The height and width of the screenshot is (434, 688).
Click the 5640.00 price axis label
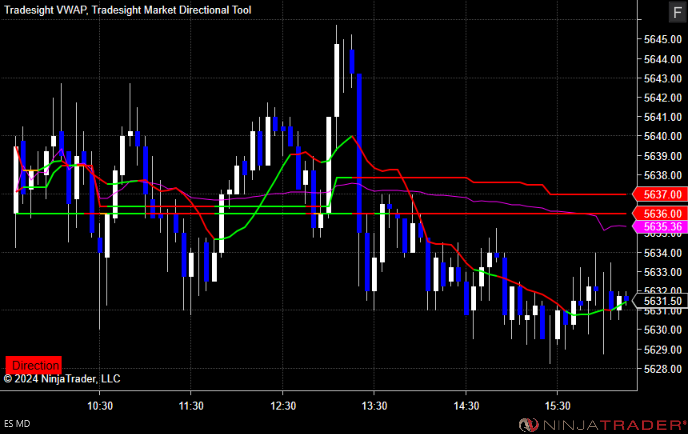tap(663, 136)
